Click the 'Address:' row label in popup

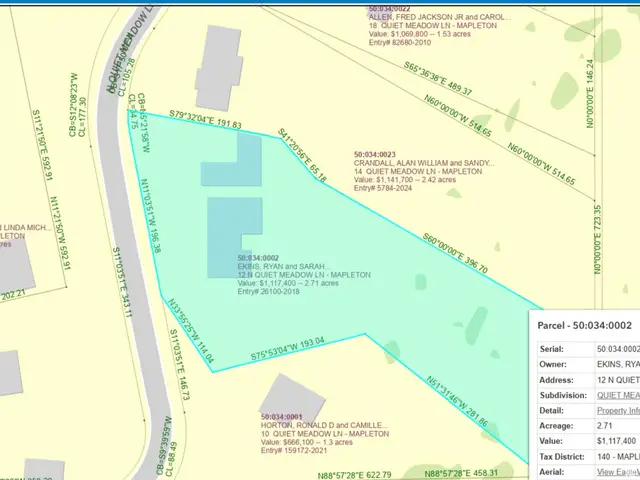point(556,380)
